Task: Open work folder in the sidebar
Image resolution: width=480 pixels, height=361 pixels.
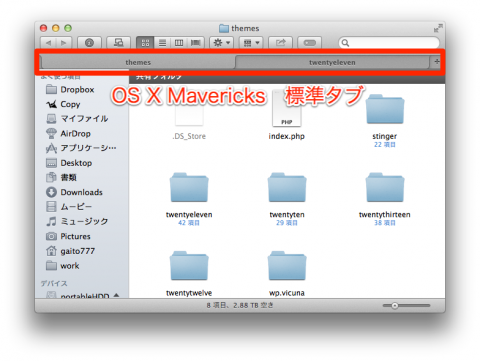Action: point(63,266)
